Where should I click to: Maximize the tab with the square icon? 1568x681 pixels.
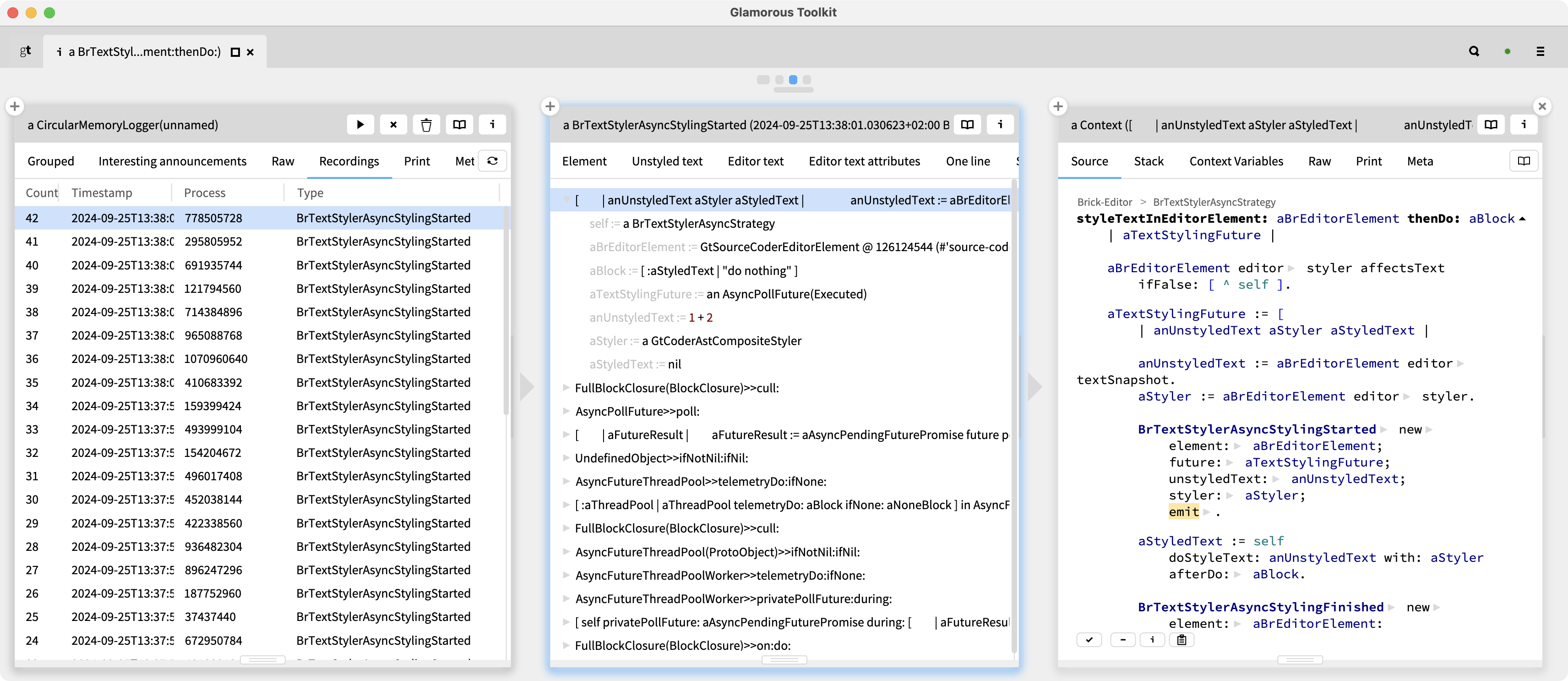pyautogui.click(x=235, y=52)
